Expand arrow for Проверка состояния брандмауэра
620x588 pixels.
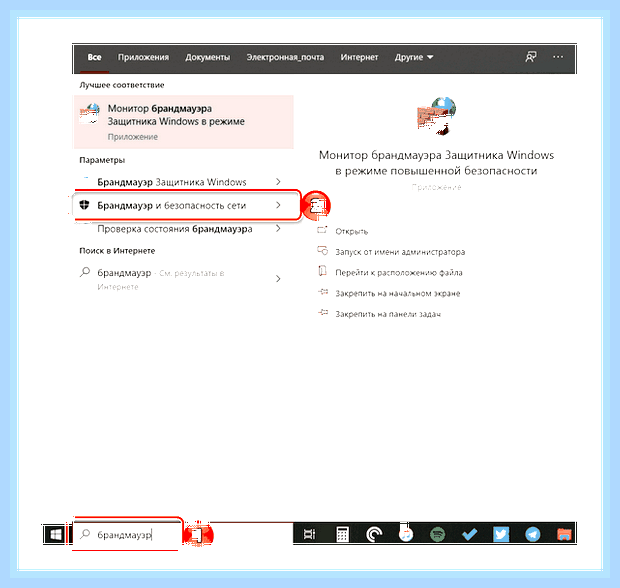pos(278,228)
